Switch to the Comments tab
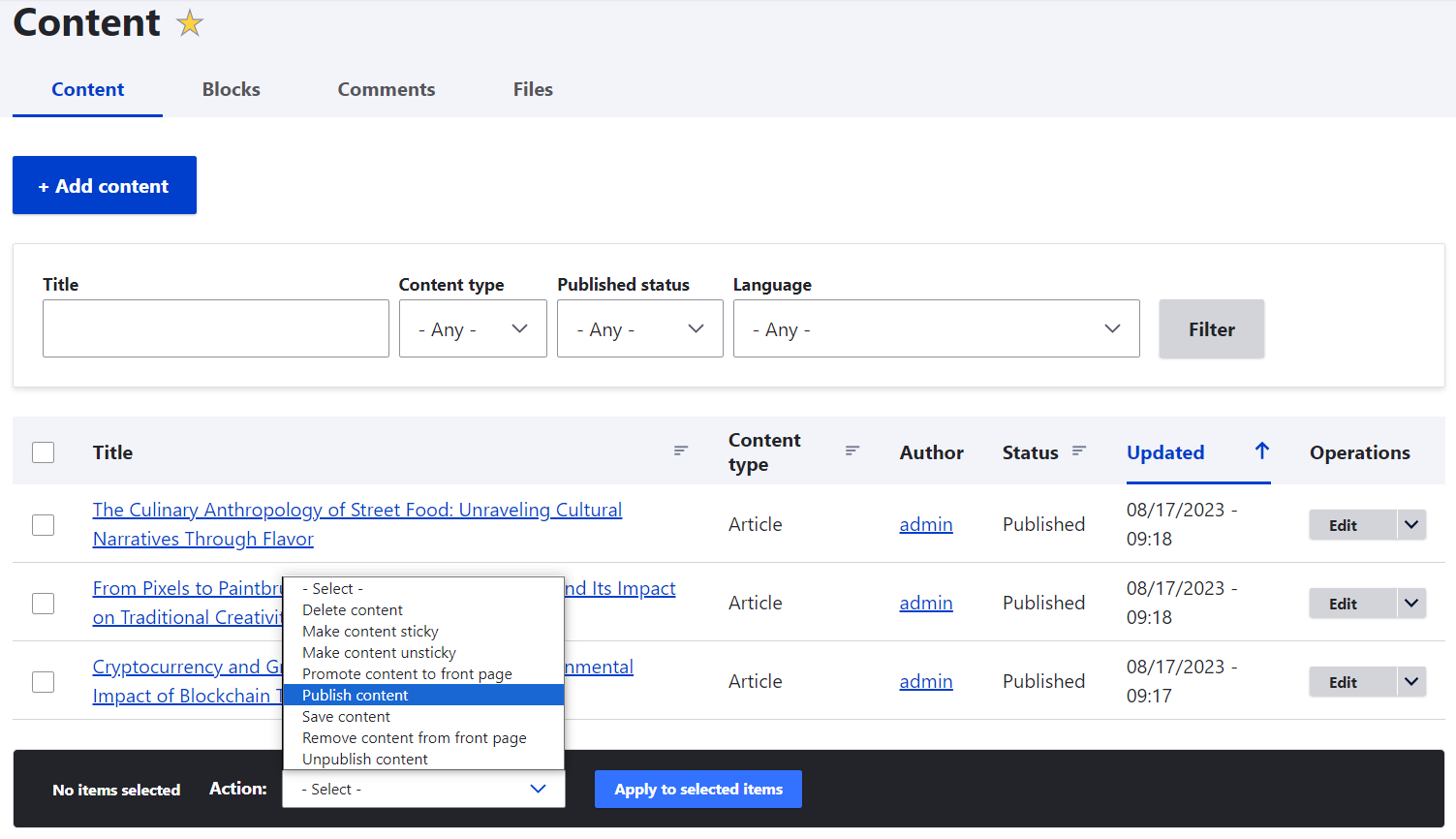 pyautogui.click(x=386, y=89)
